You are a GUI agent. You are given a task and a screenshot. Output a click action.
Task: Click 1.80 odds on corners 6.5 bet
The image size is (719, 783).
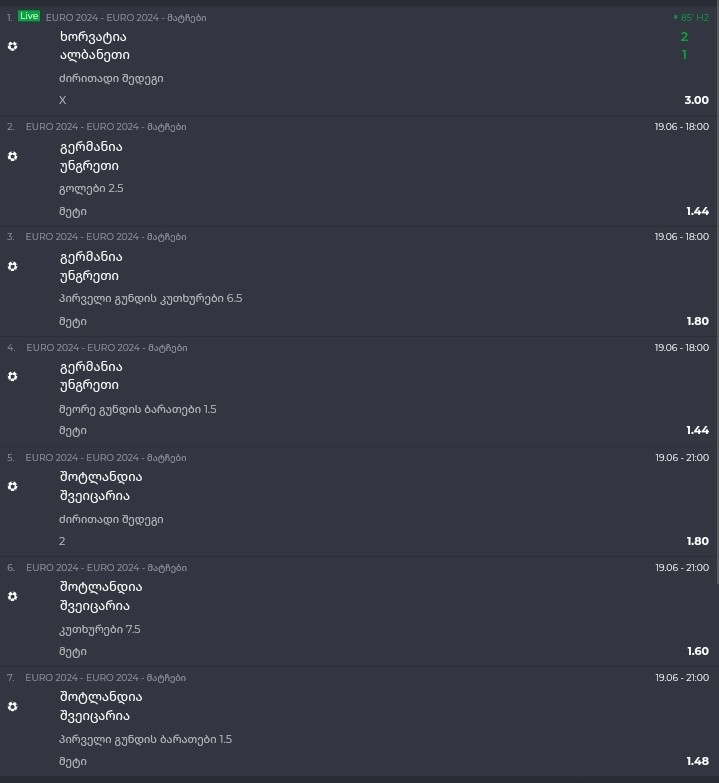697,321
